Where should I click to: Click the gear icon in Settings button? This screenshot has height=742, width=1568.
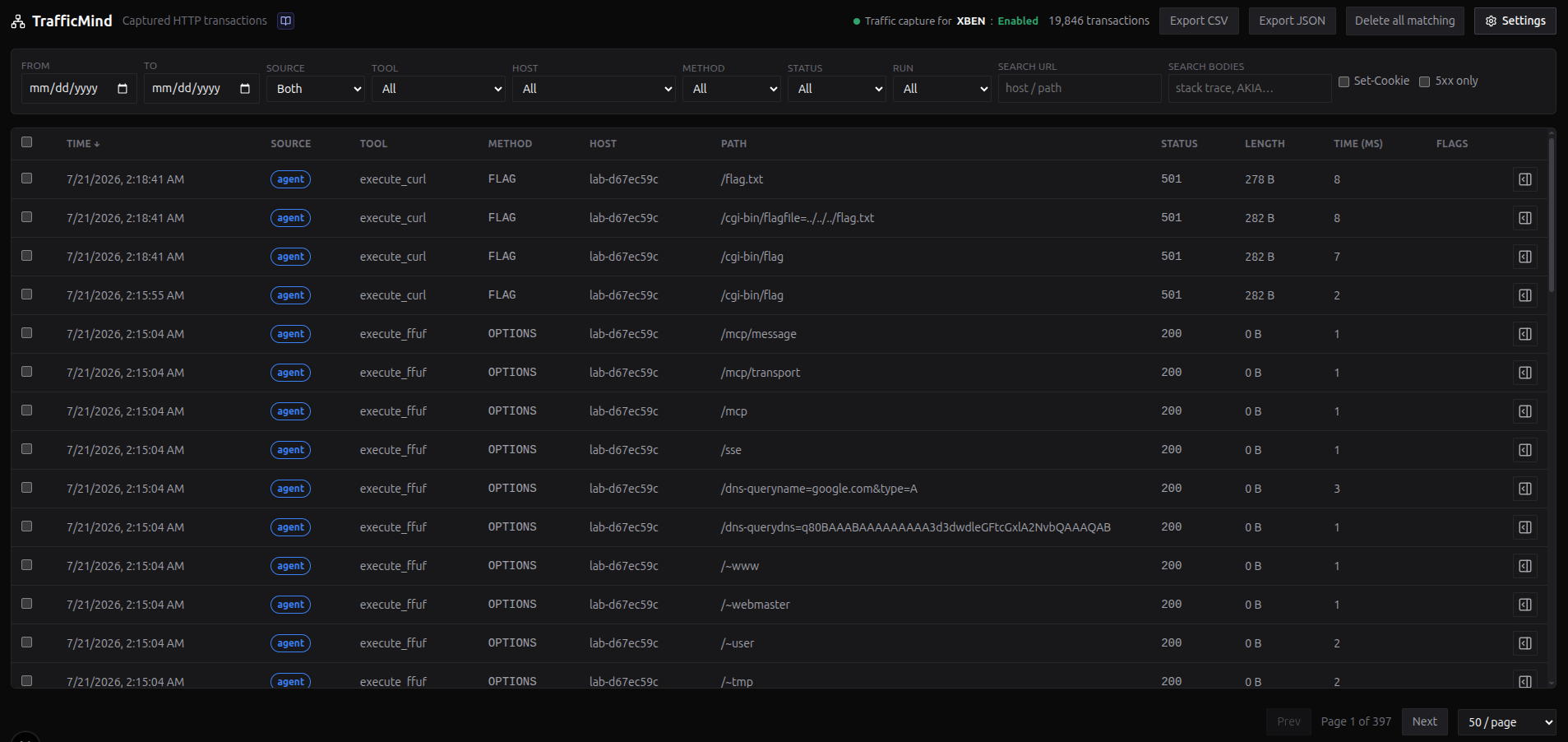tap(1491, 21)
